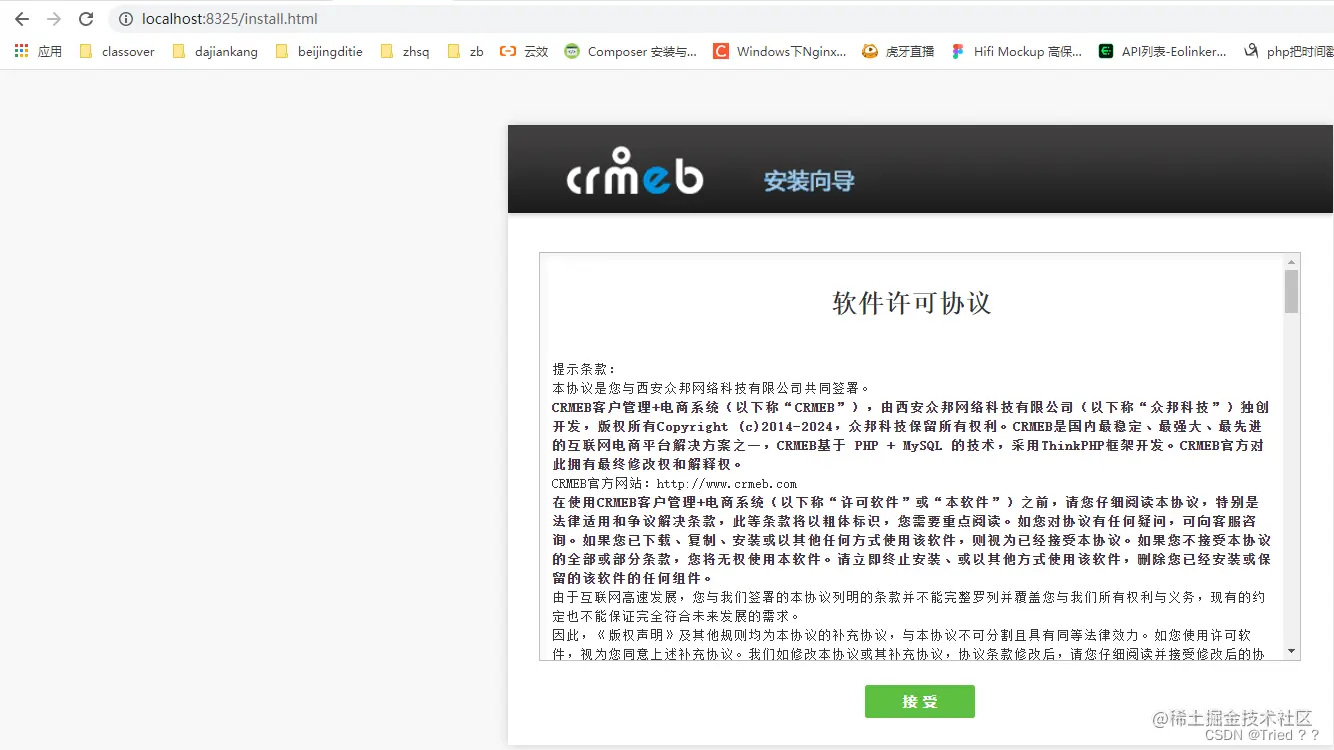This screenshot has width=1334, height=750.
Task: Open the 应用 apps grid icon
Action: (x=21, y=50)
